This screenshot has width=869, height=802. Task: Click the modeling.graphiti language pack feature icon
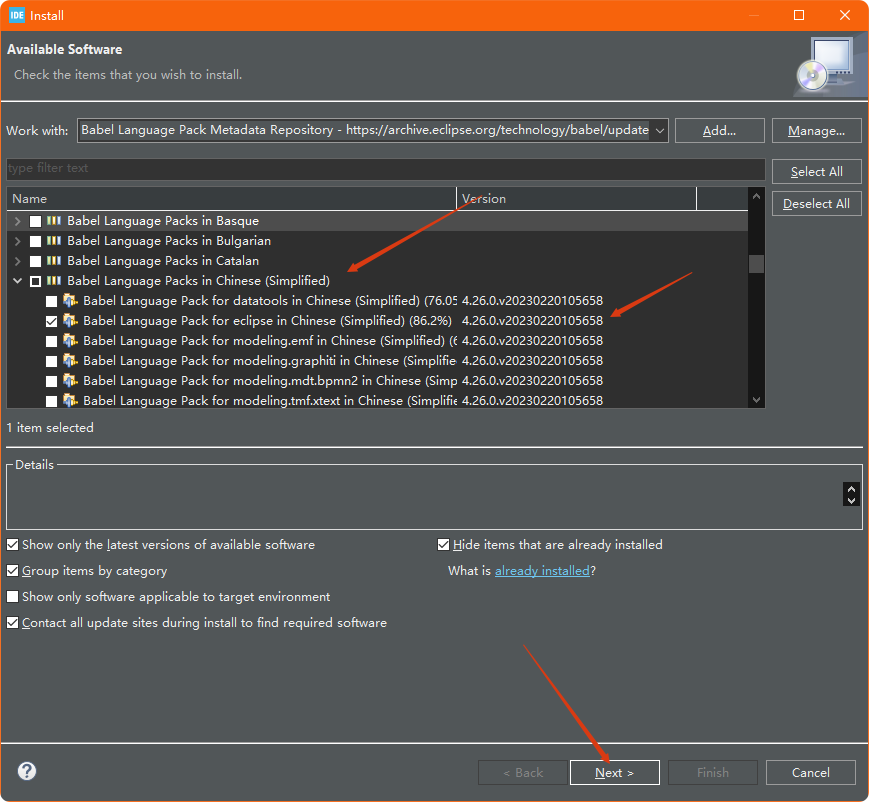pos(70,361)
